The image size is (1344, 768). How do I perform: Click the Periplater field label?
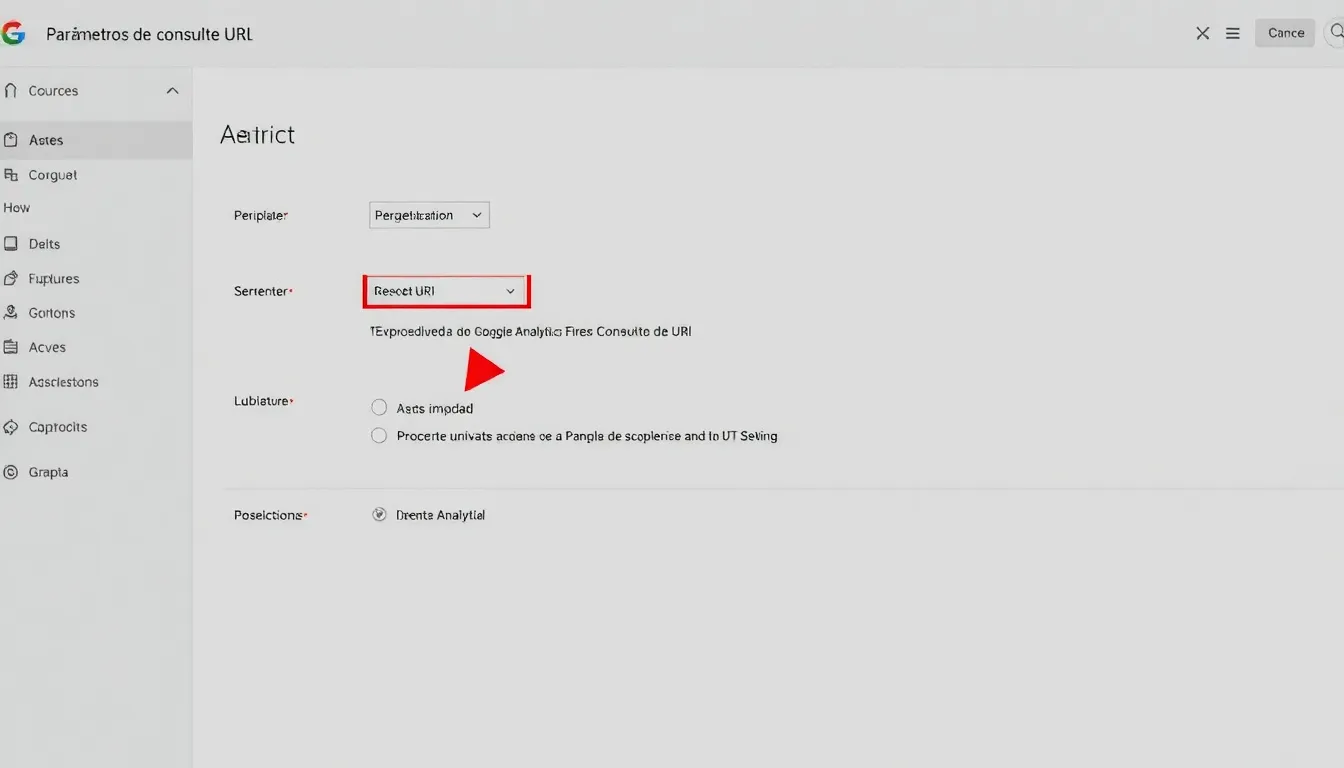pyautogui.click(x=261, y=215)
